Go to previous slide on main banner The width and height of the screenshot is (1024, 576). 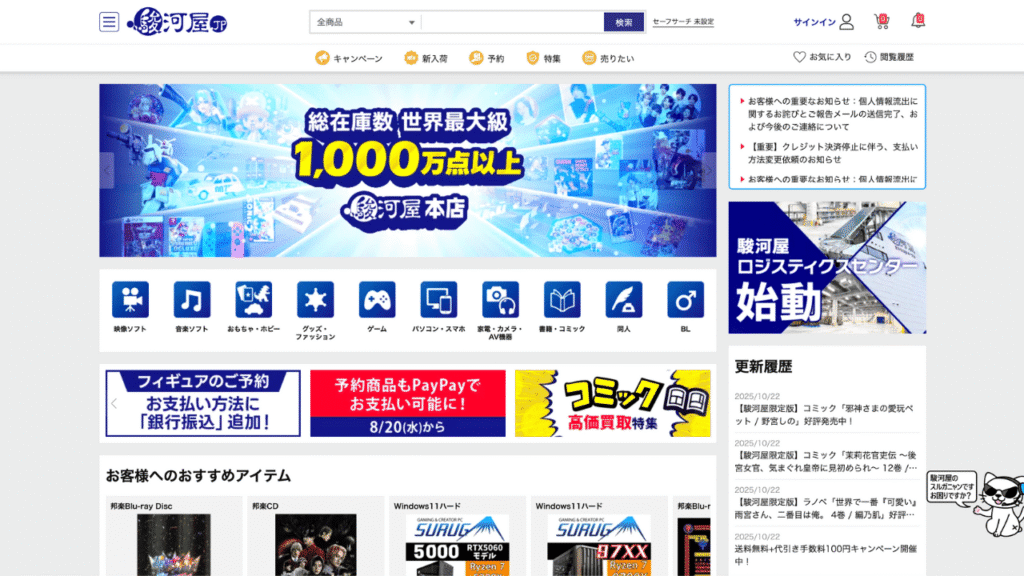tap(108, 170)
